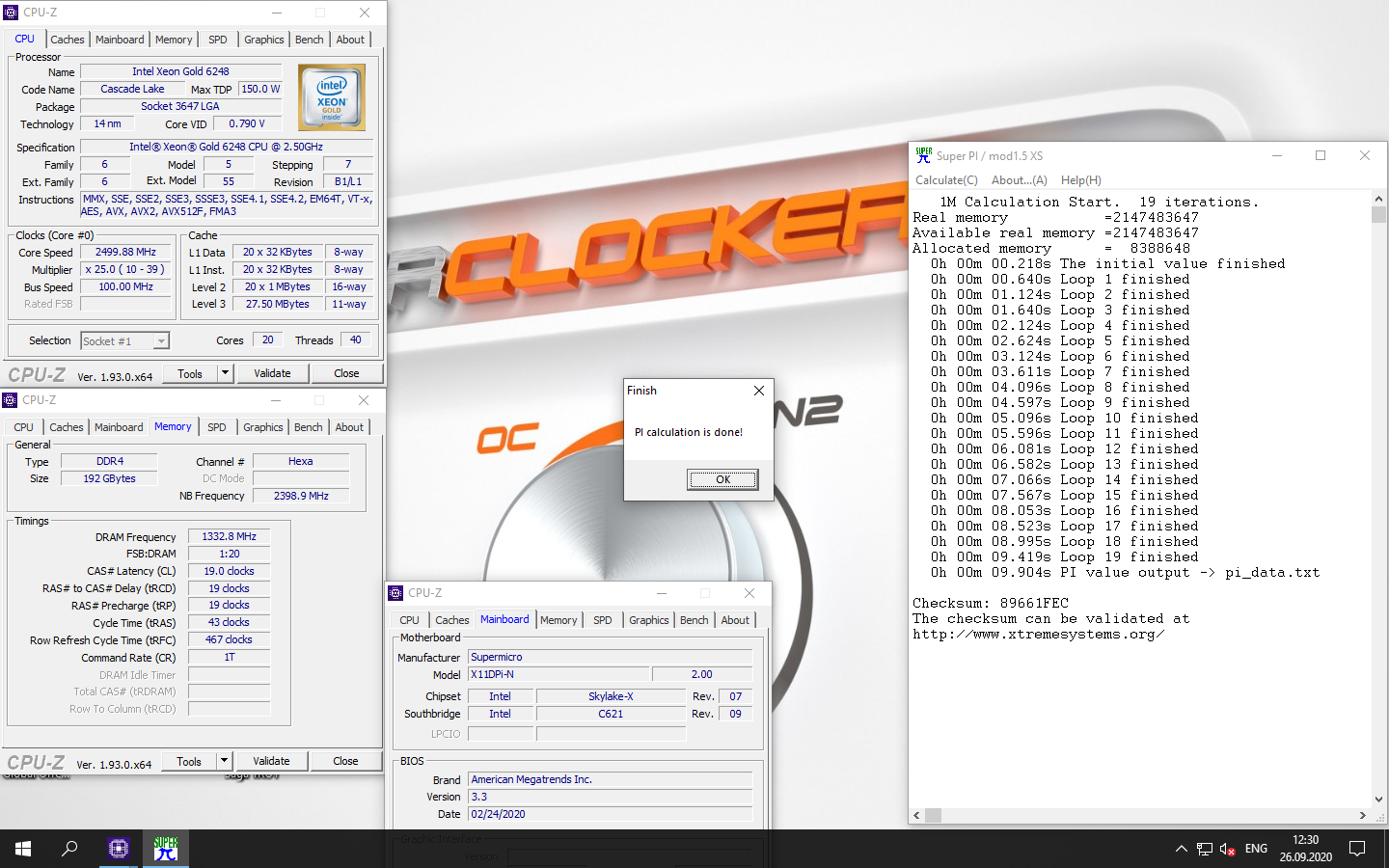Switch to Mainboard tab in CPU window
The image size is (1389, 868).
(120, 40)
